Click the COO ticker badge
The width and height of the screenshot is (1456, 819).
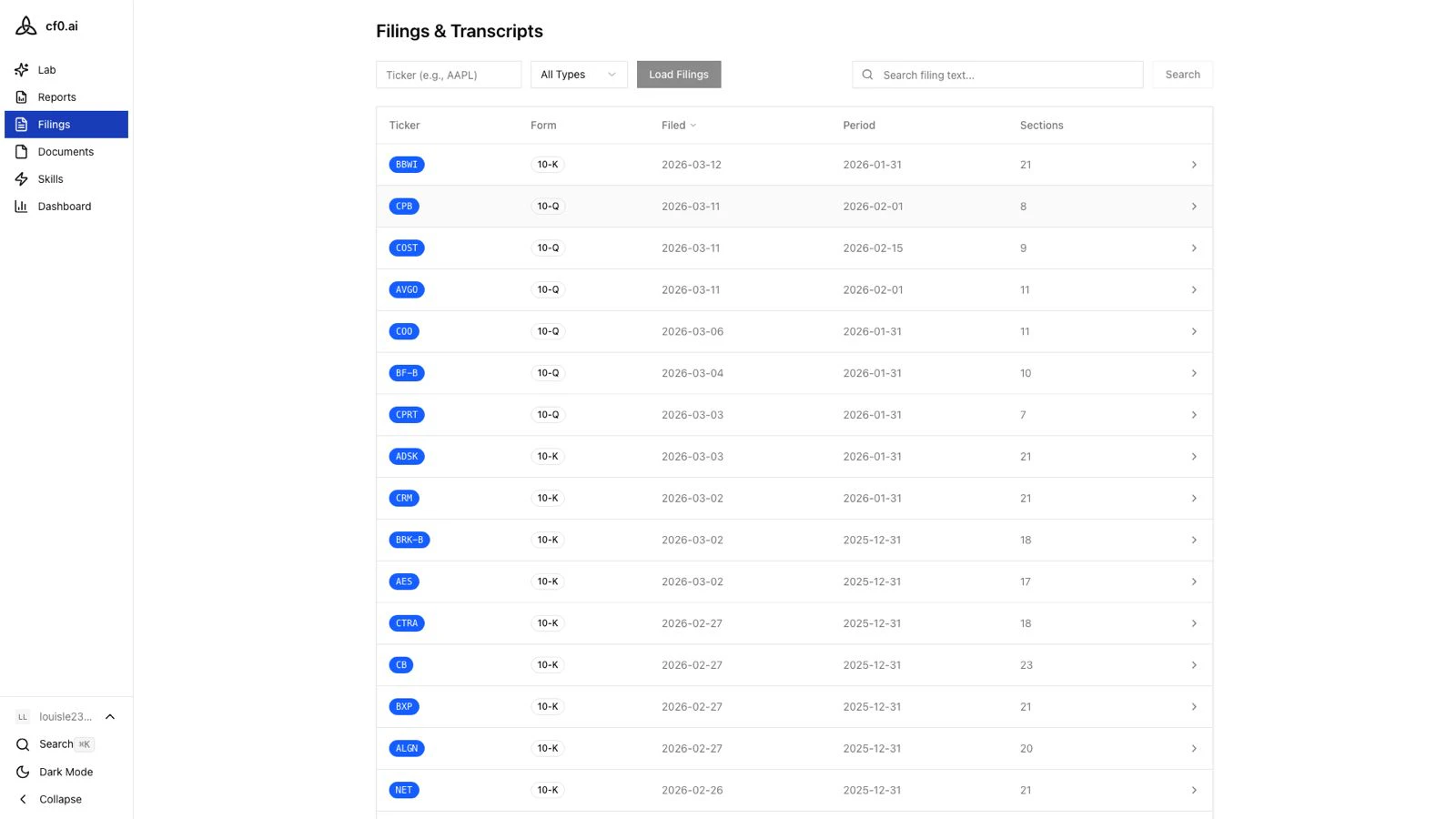pos(404,332)
